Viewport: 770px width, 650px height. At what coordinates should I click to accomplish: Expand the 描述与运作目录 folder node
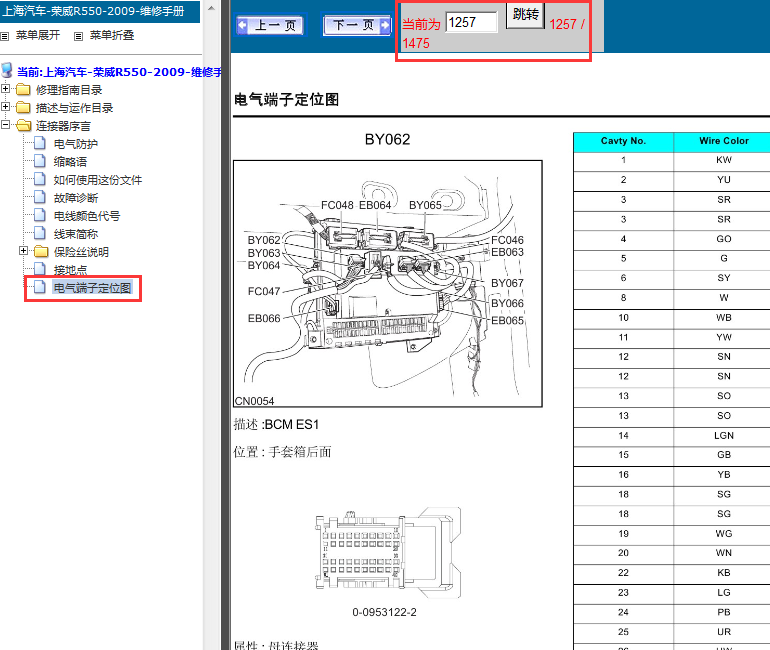point(5,107)
